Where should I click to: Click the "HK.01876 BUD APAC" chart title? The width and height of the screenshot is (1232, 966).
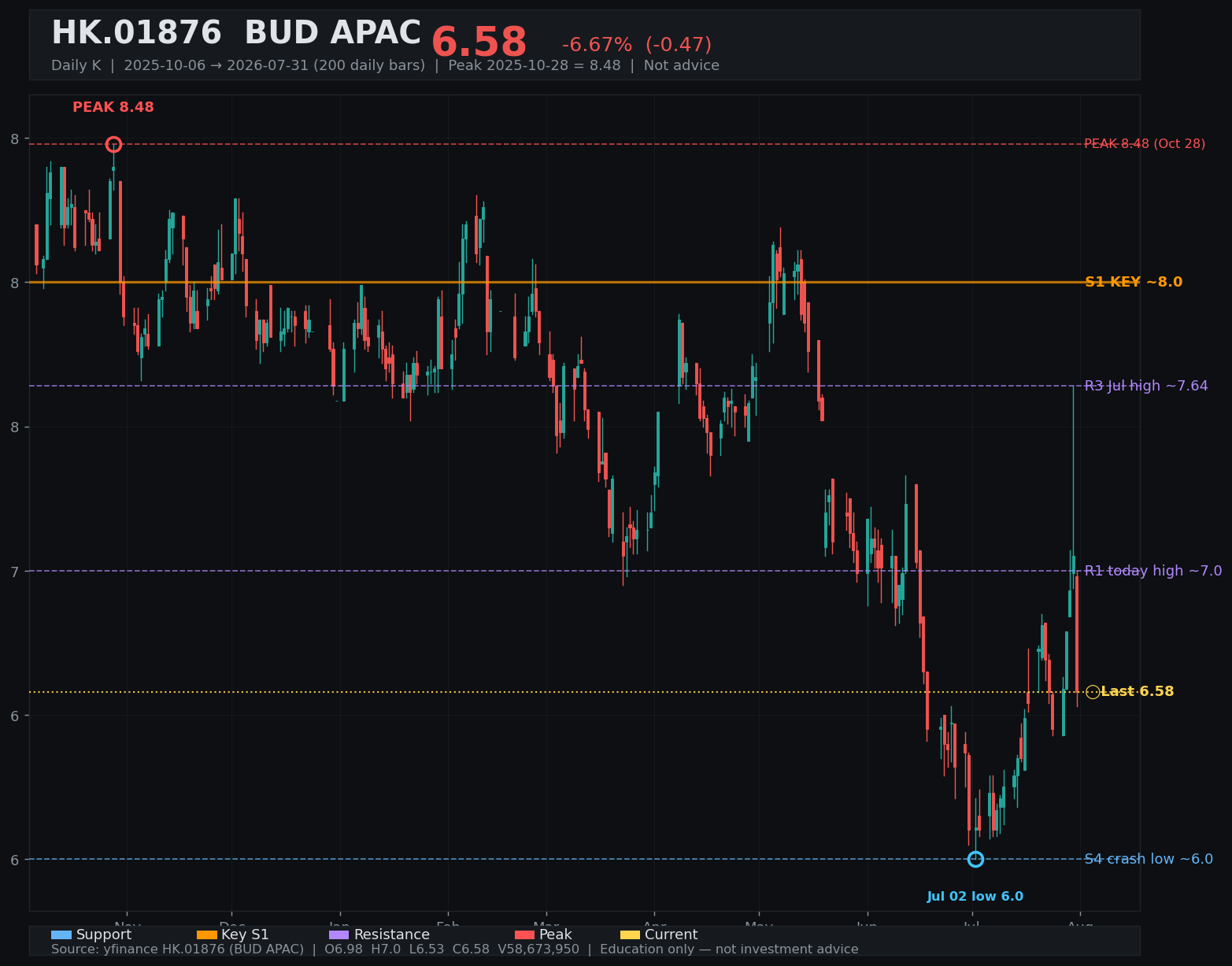click(236, 34)
